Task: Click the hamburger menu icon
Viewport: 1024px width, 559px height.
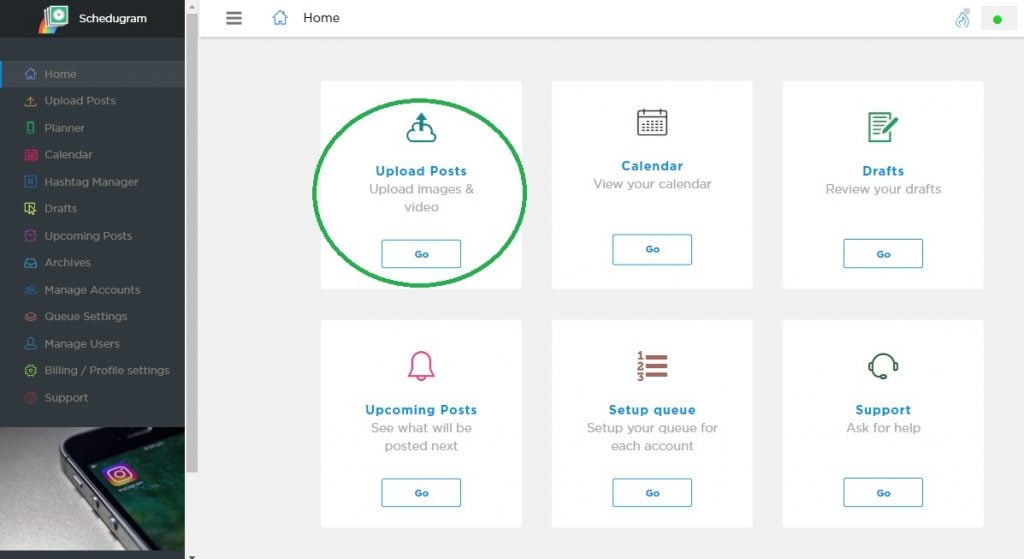Action: 234,18
